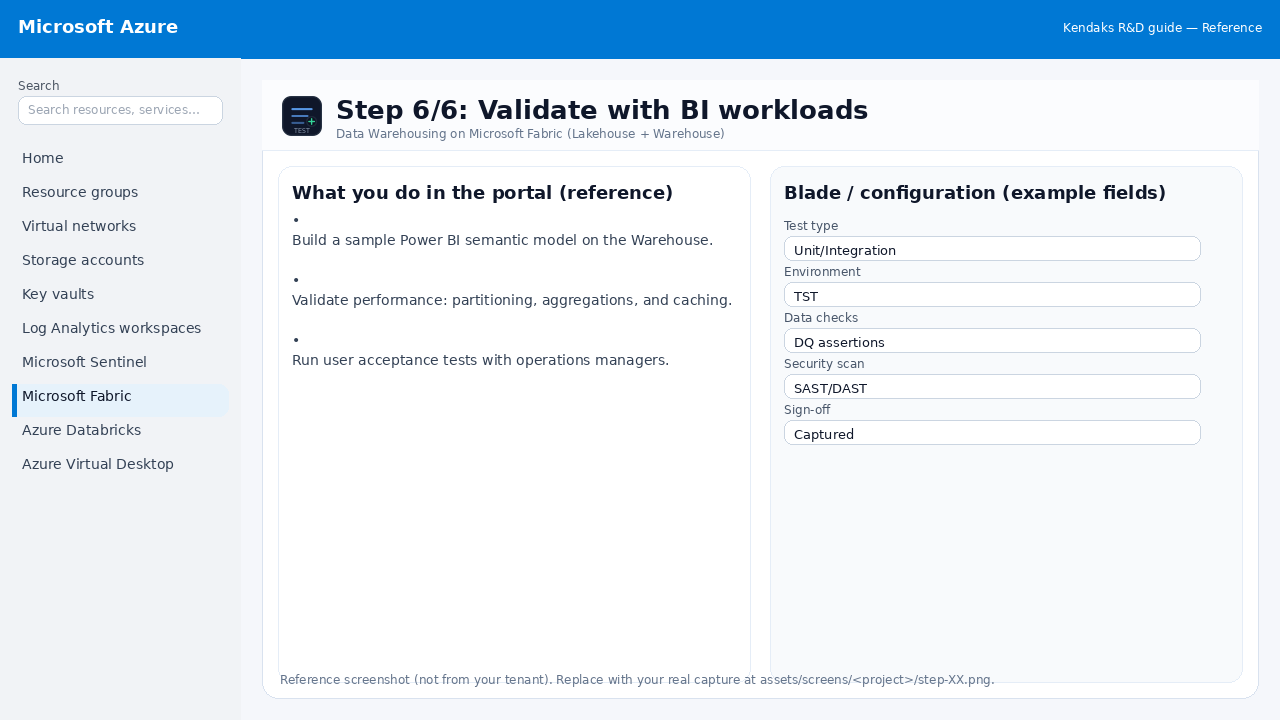Open Azure Databricks
Image resolution: width=1280 pixels, height=720 pixels.
[120, 430]
